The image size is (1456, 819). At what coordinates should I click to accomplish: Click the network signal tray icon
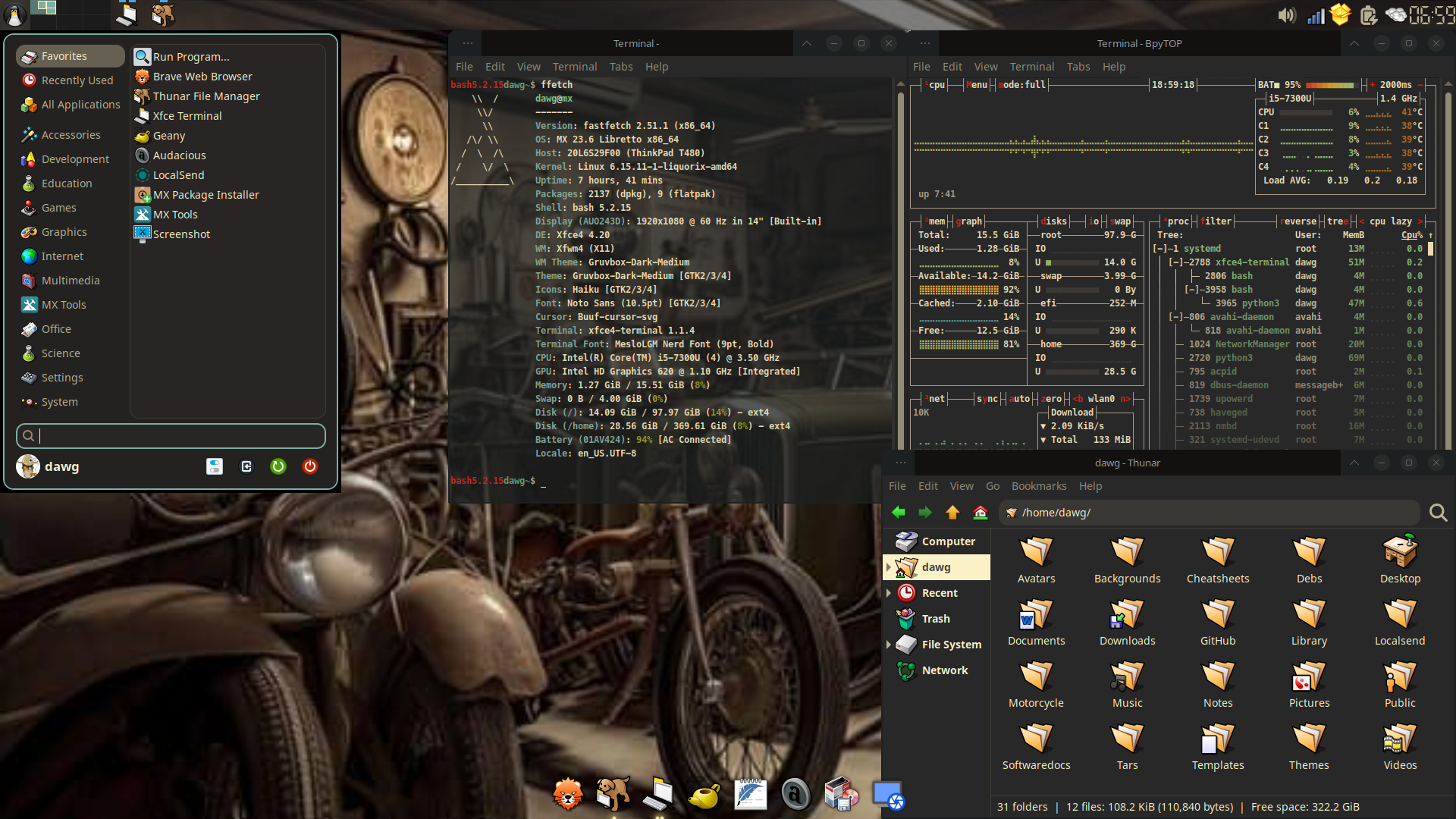click(1315, 15)
